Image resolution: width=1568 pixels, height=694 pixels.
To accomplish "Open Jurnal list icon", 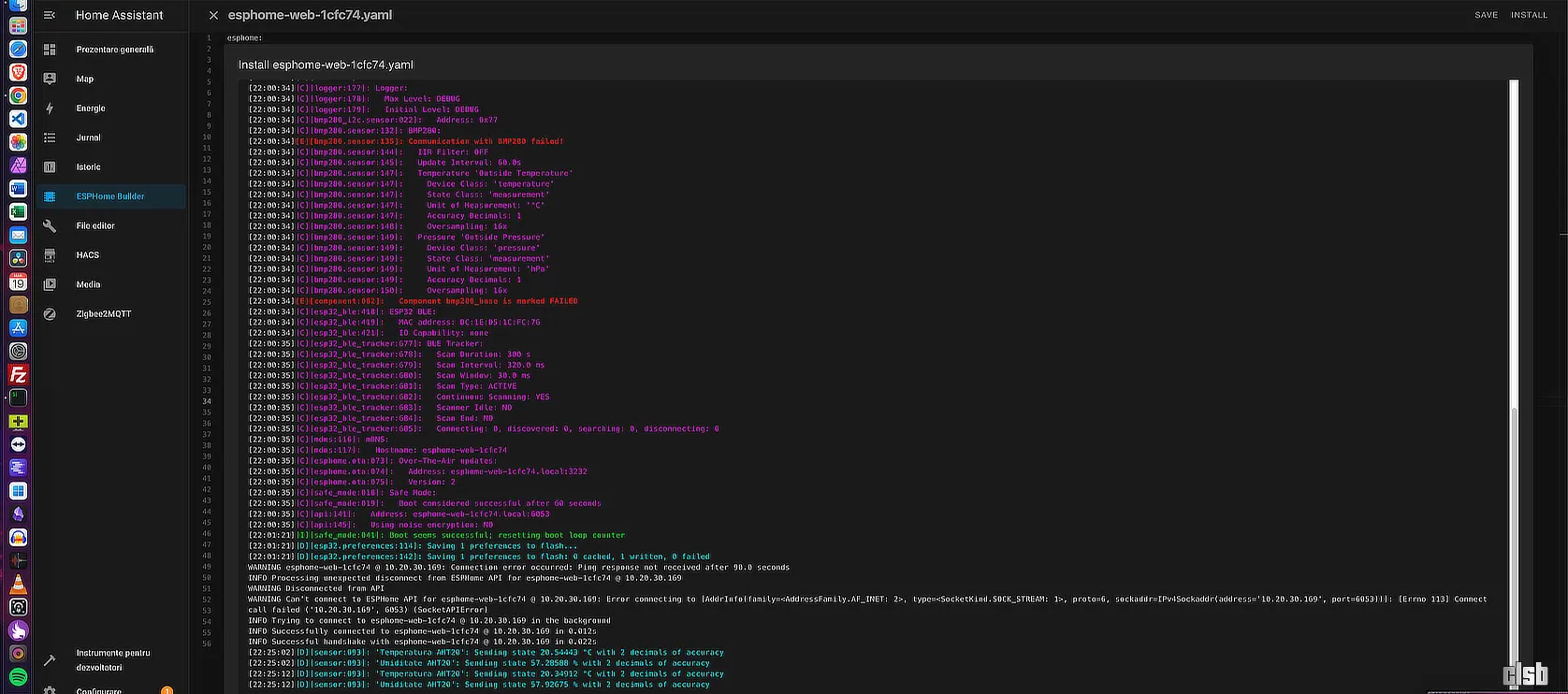I will [50, 137].
